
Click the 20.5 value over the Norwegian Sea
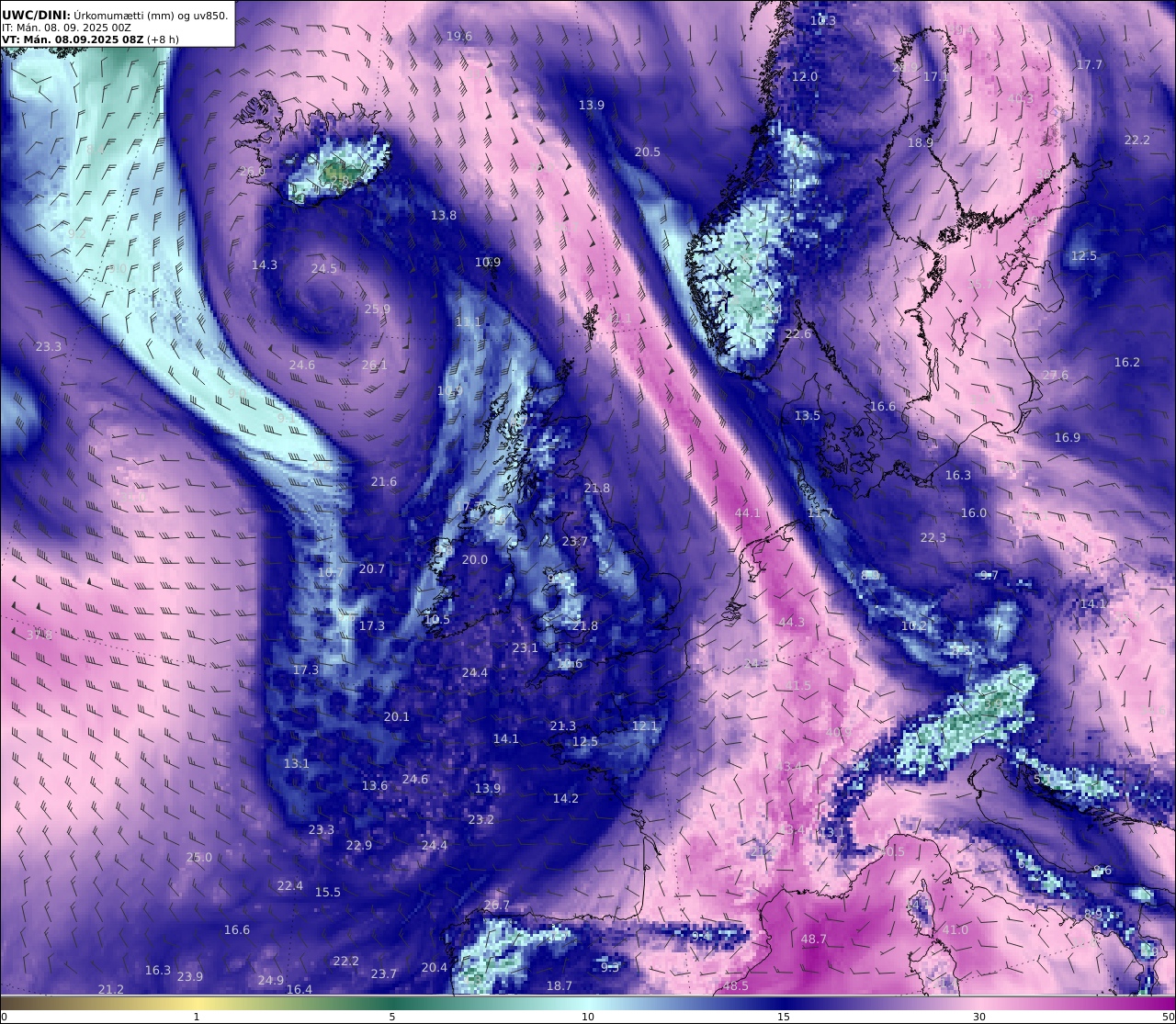coord(648,152)
